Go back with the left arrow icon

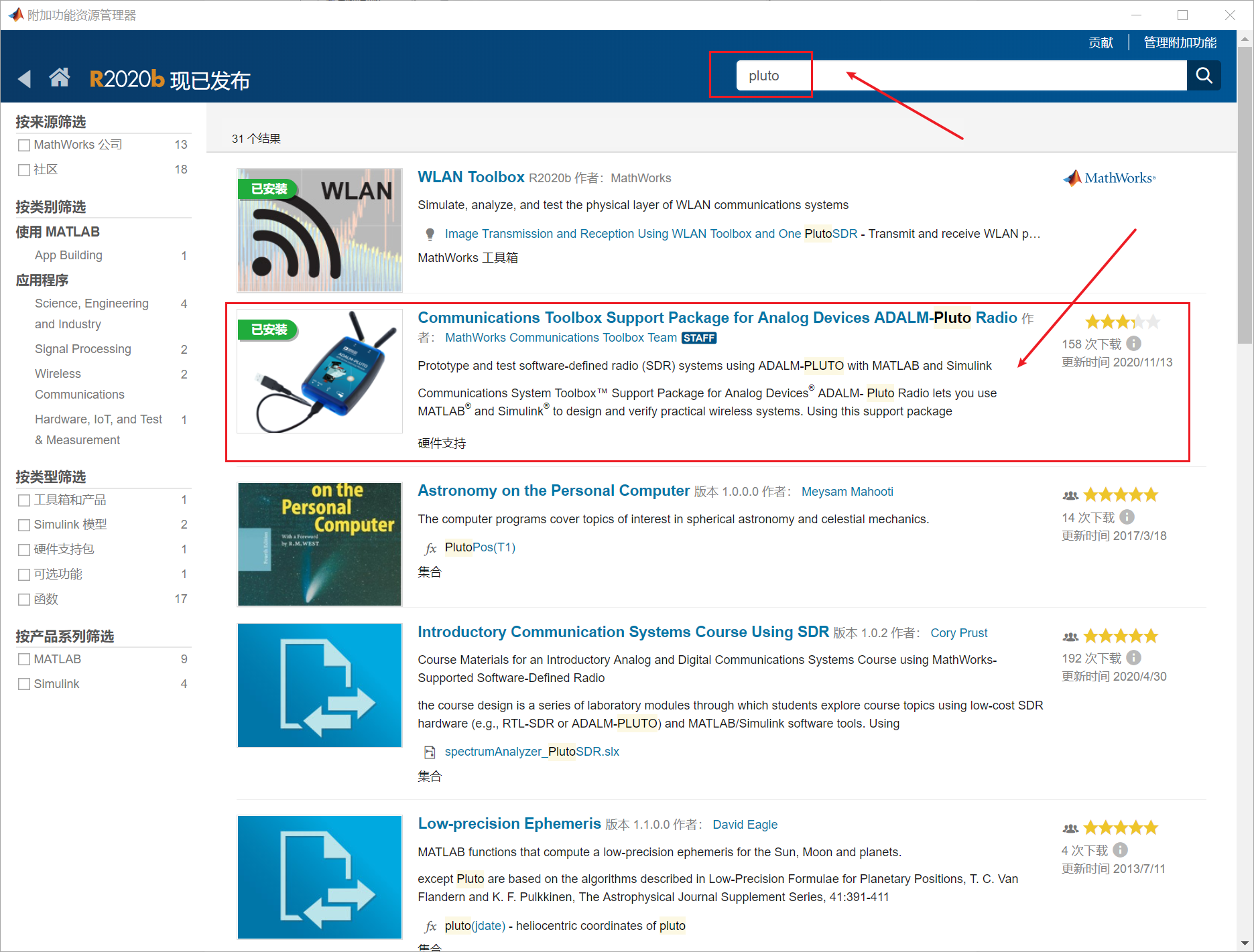pos(25,79)
